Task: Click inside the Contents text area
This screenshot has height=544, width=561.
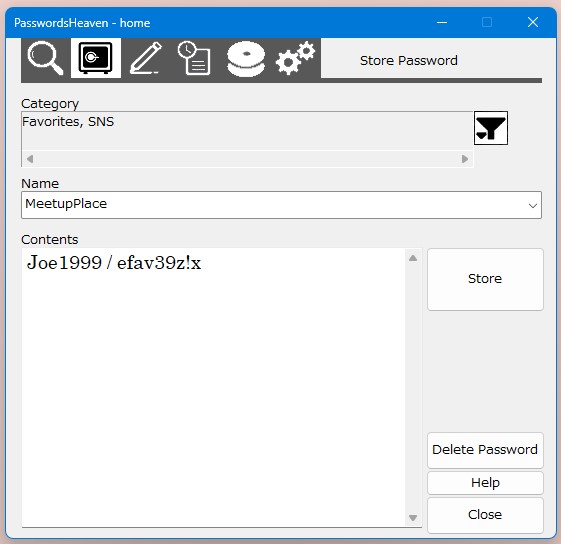Action: (x=213, y=387)
